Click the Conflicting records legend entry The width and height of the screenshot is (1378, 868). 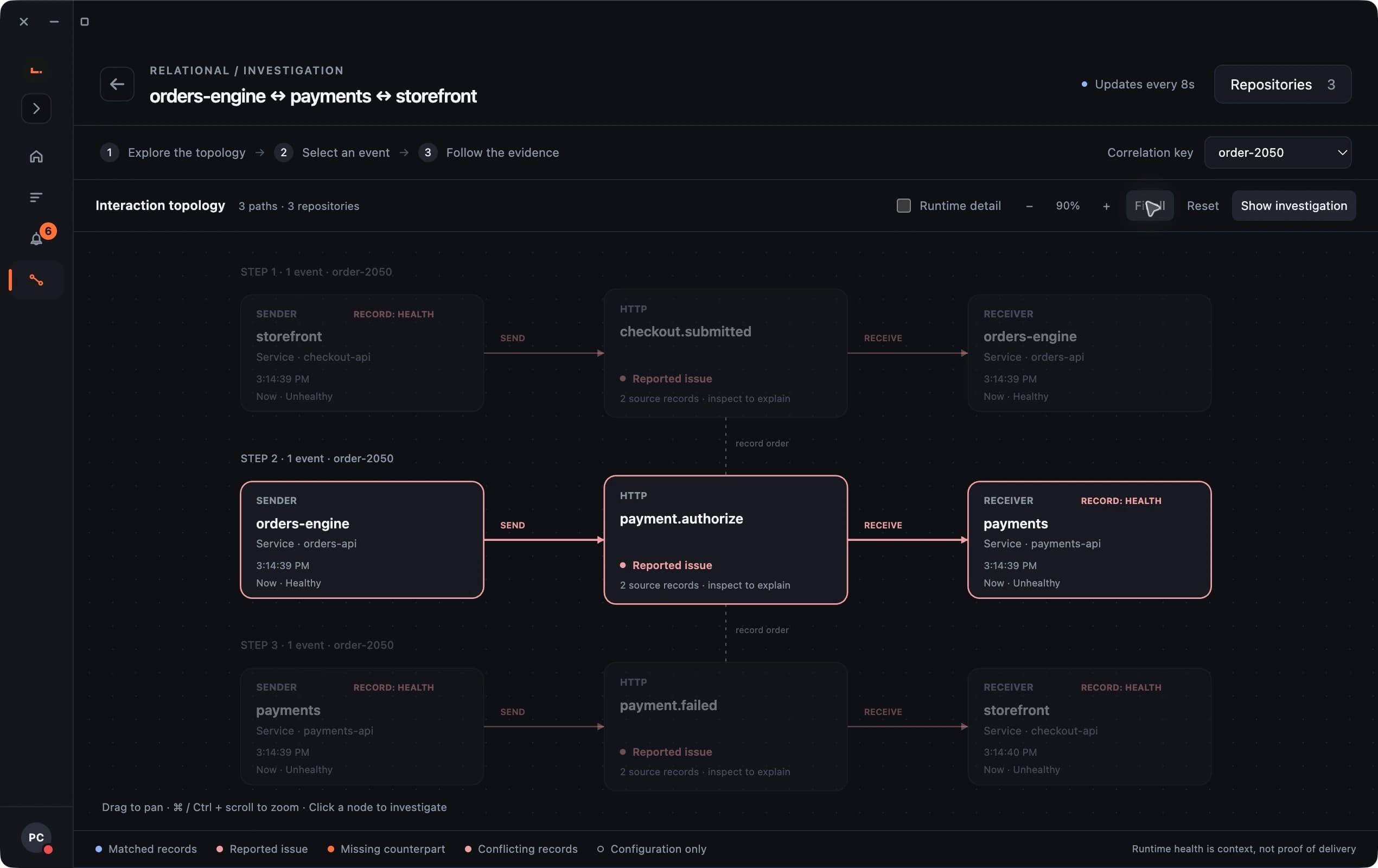[x=521, y=848]
